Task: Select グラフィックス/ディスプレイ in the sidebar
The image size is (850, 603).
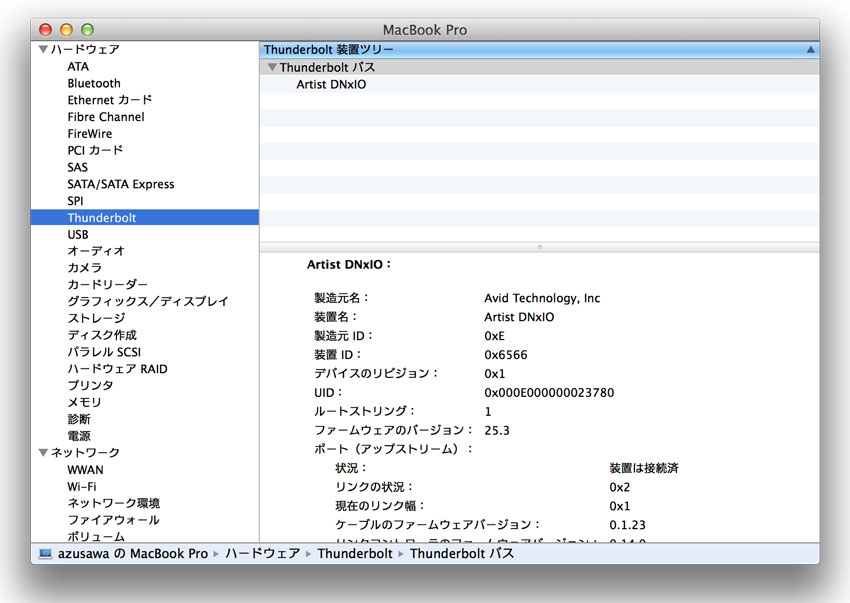Action: tap(148, 301)
